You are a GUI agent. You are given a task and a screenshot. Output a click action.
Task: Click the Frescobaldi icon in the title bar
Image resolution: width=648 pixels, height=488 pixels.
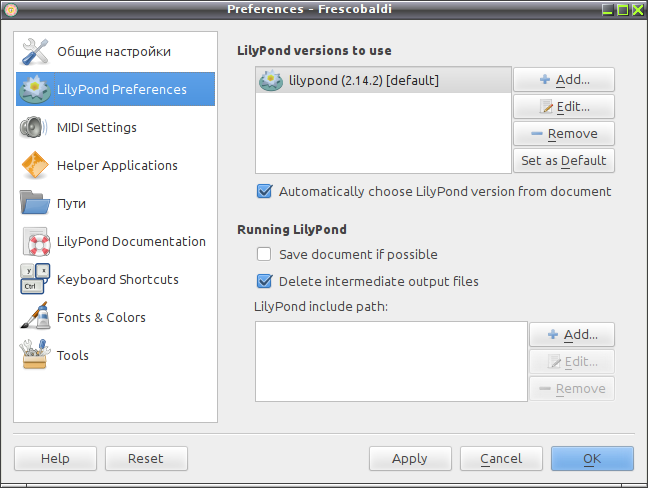(x=10, y=9)
